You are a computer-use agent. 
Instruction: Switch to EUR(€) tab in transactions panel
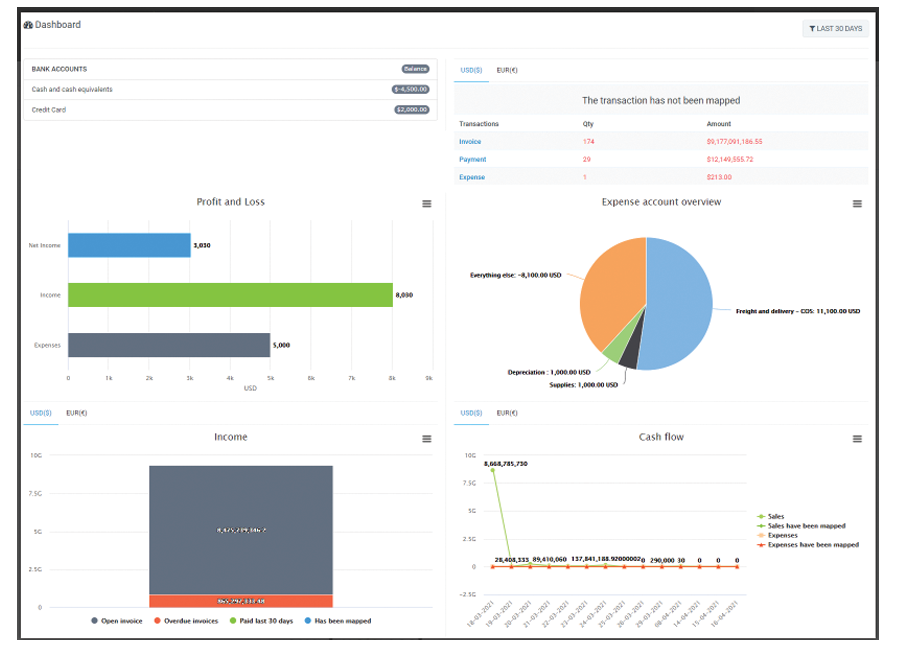pyautogui.click(x=507, y=71)
